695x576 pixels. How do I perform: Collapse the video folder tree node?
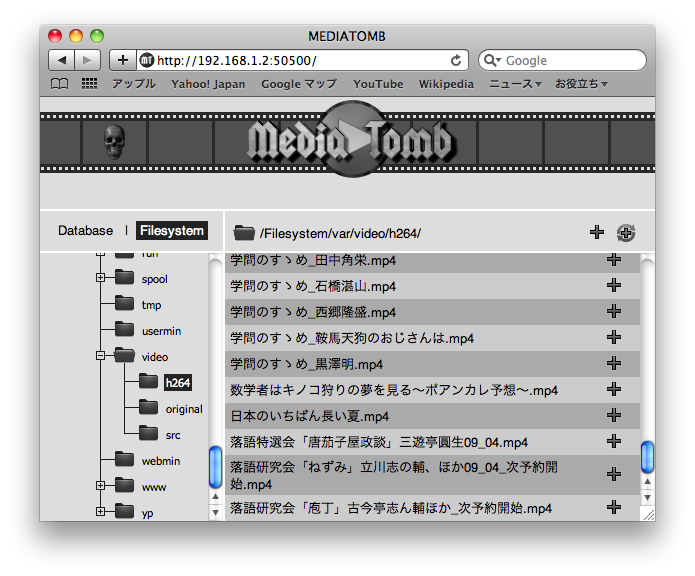pyautogui.click(x=100, y=356)
